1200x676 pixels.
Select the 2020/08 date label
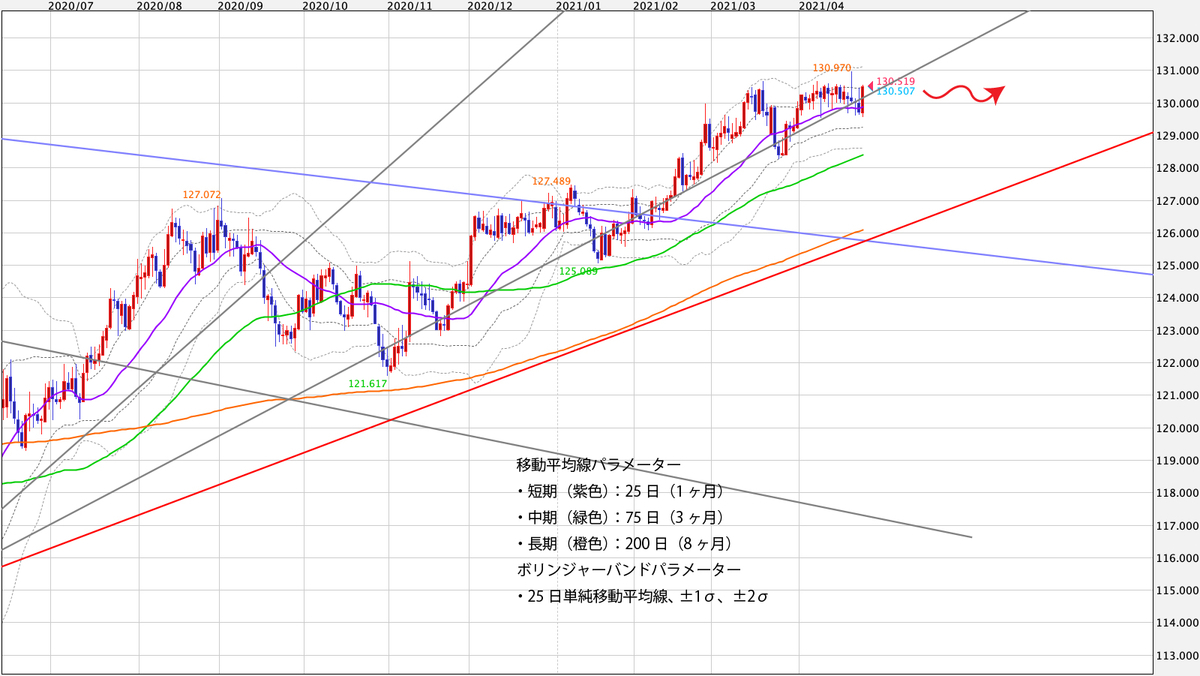click(158, 6)
